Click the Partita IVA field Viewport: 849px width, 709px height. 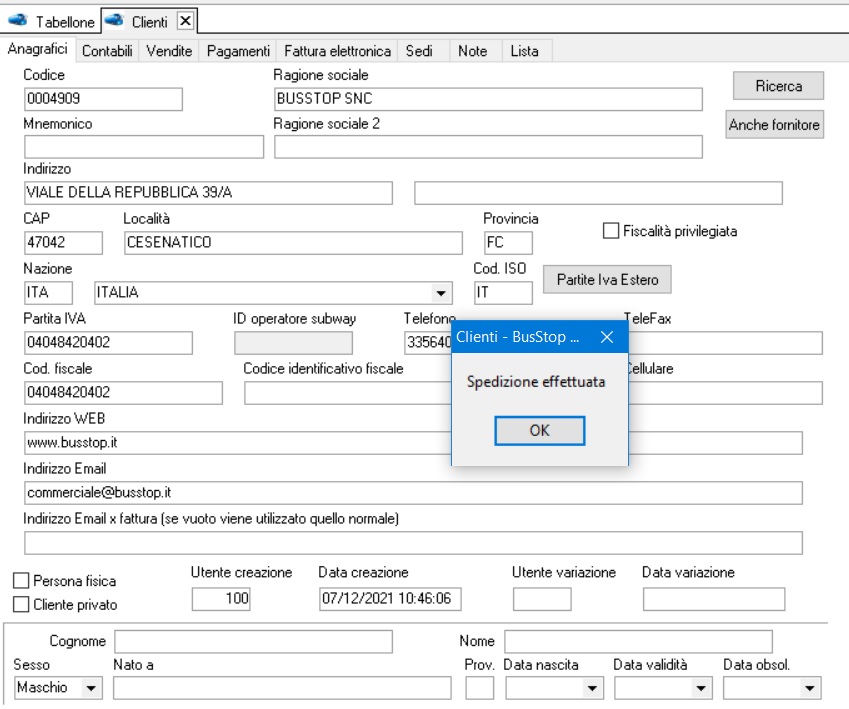[x=108, y=343]
